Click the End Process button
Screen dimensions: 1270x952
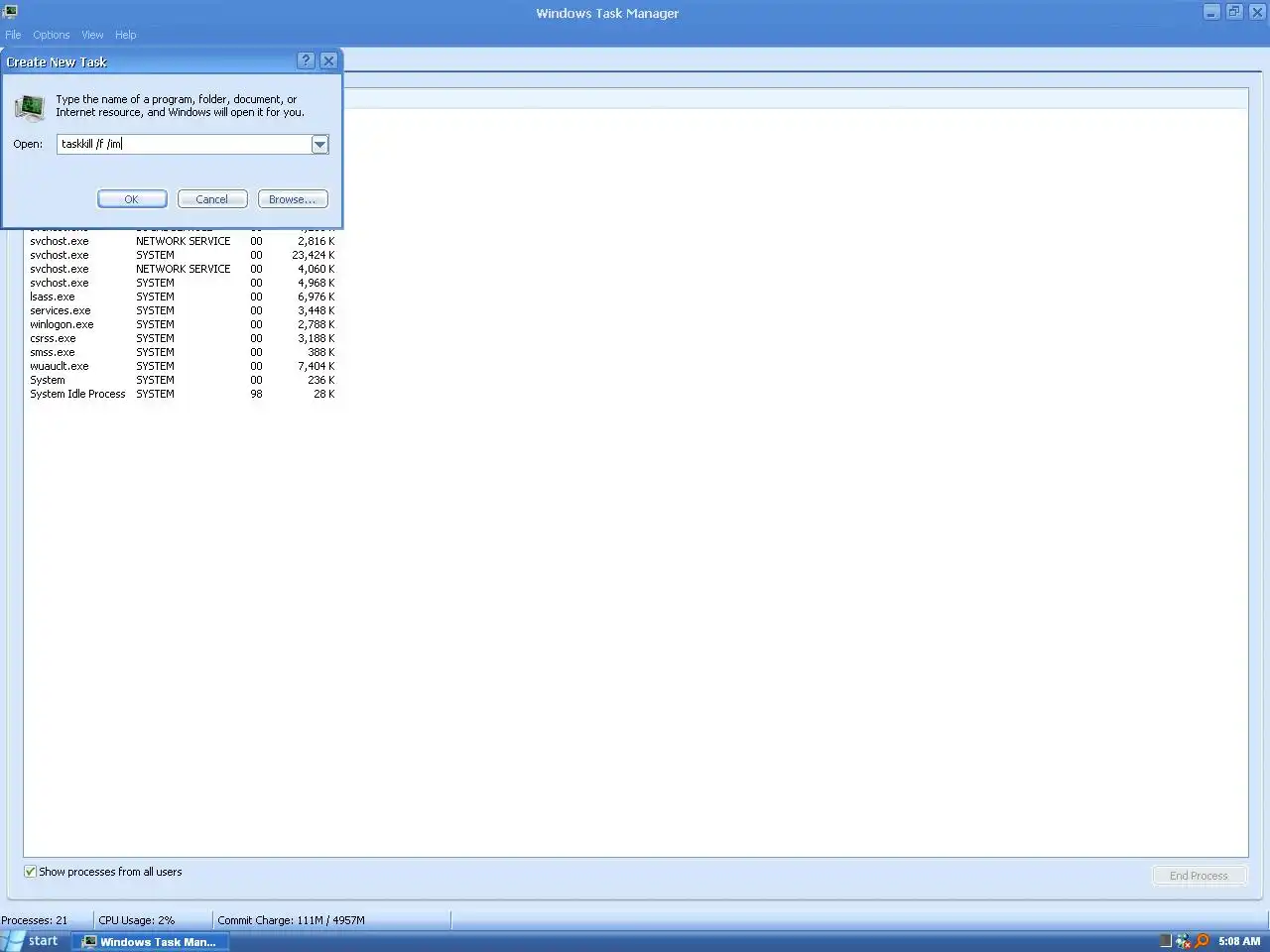point(1199,876)
